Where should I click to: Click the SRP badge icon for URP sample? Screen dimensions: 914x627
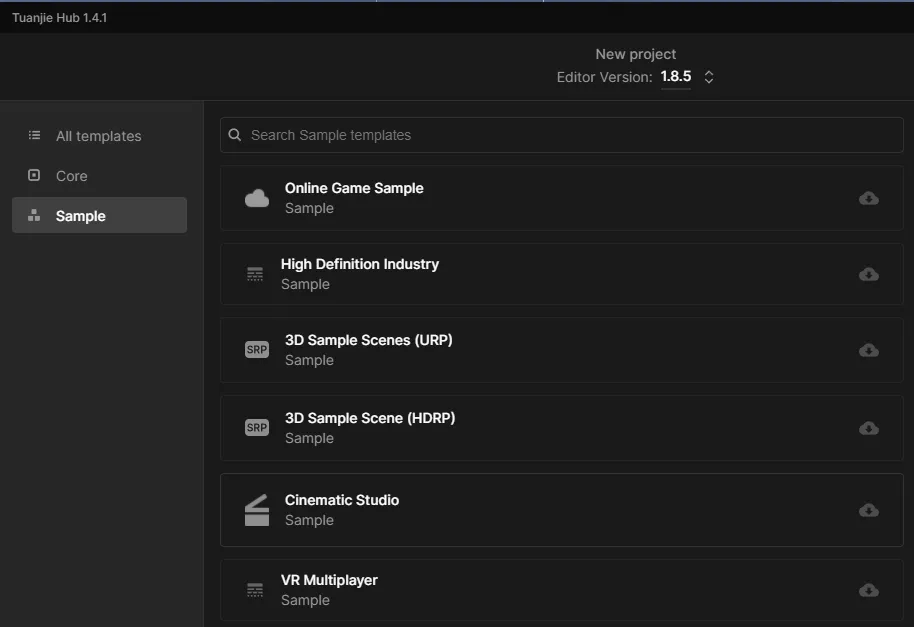tap(257, 350)
